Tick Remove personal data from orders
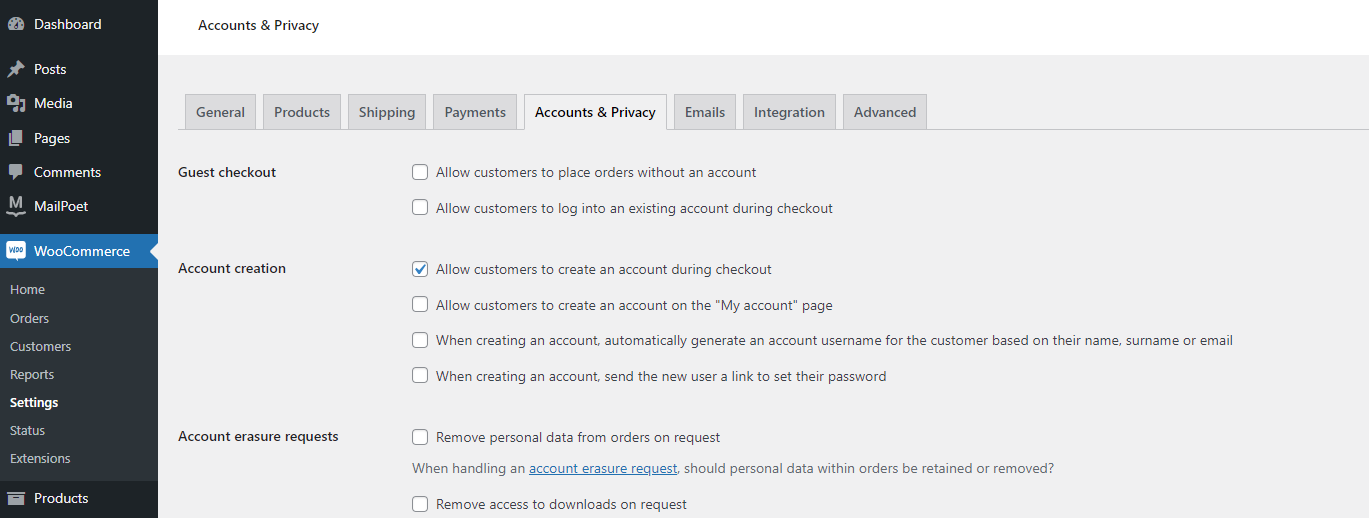The height and width of the screenshot is (518, 1369). tap(420, 437)
